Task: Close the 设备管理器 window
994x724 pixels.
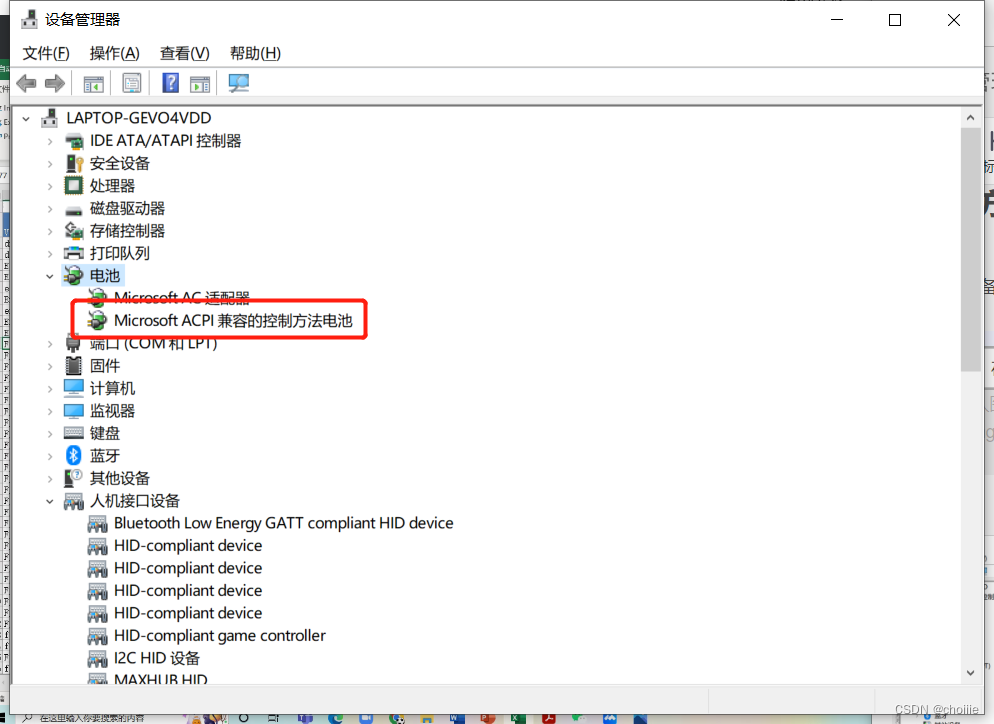Action: click(953, 20)
